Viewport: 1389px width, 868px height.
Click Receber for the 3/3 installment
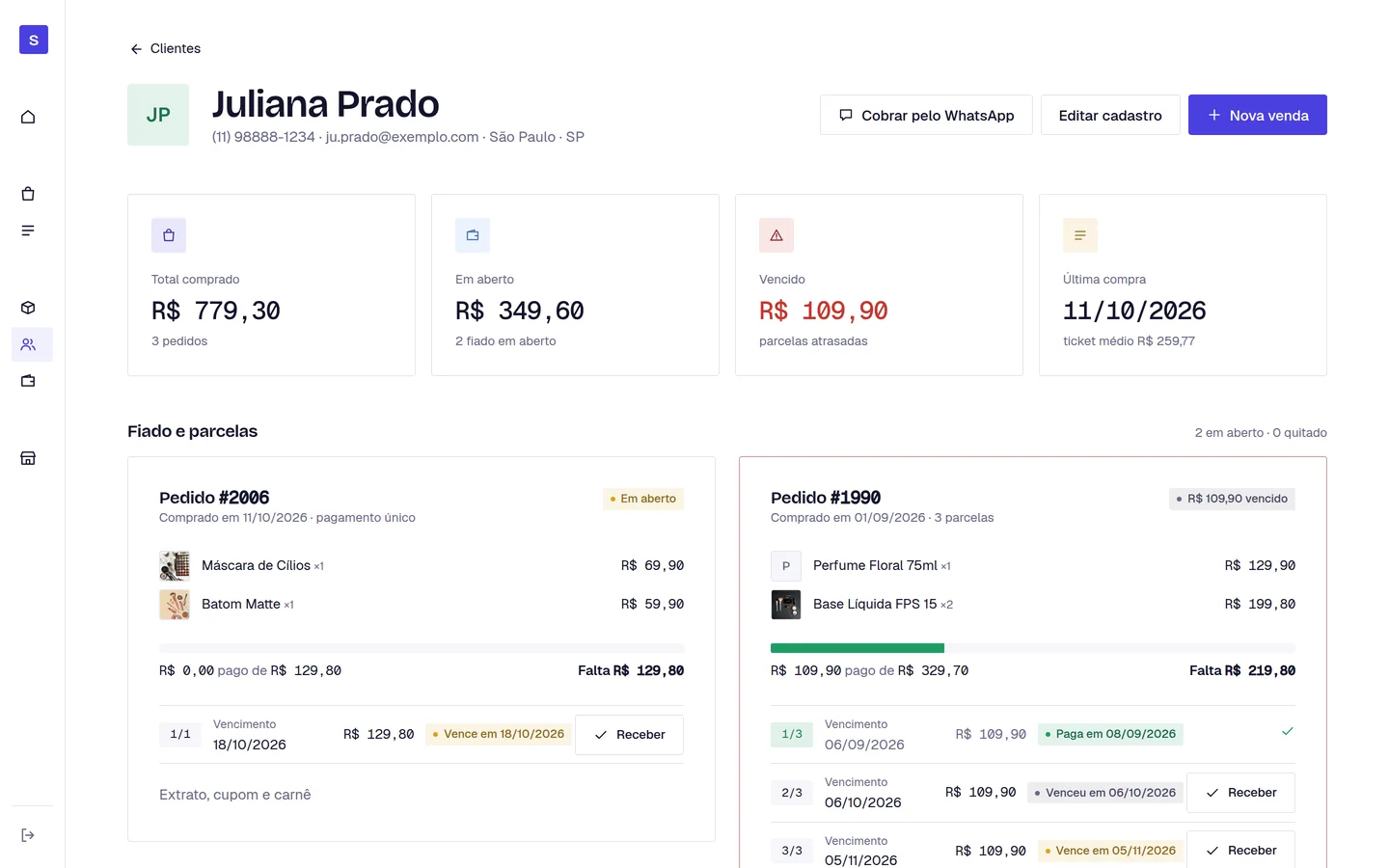[1240, 851]
